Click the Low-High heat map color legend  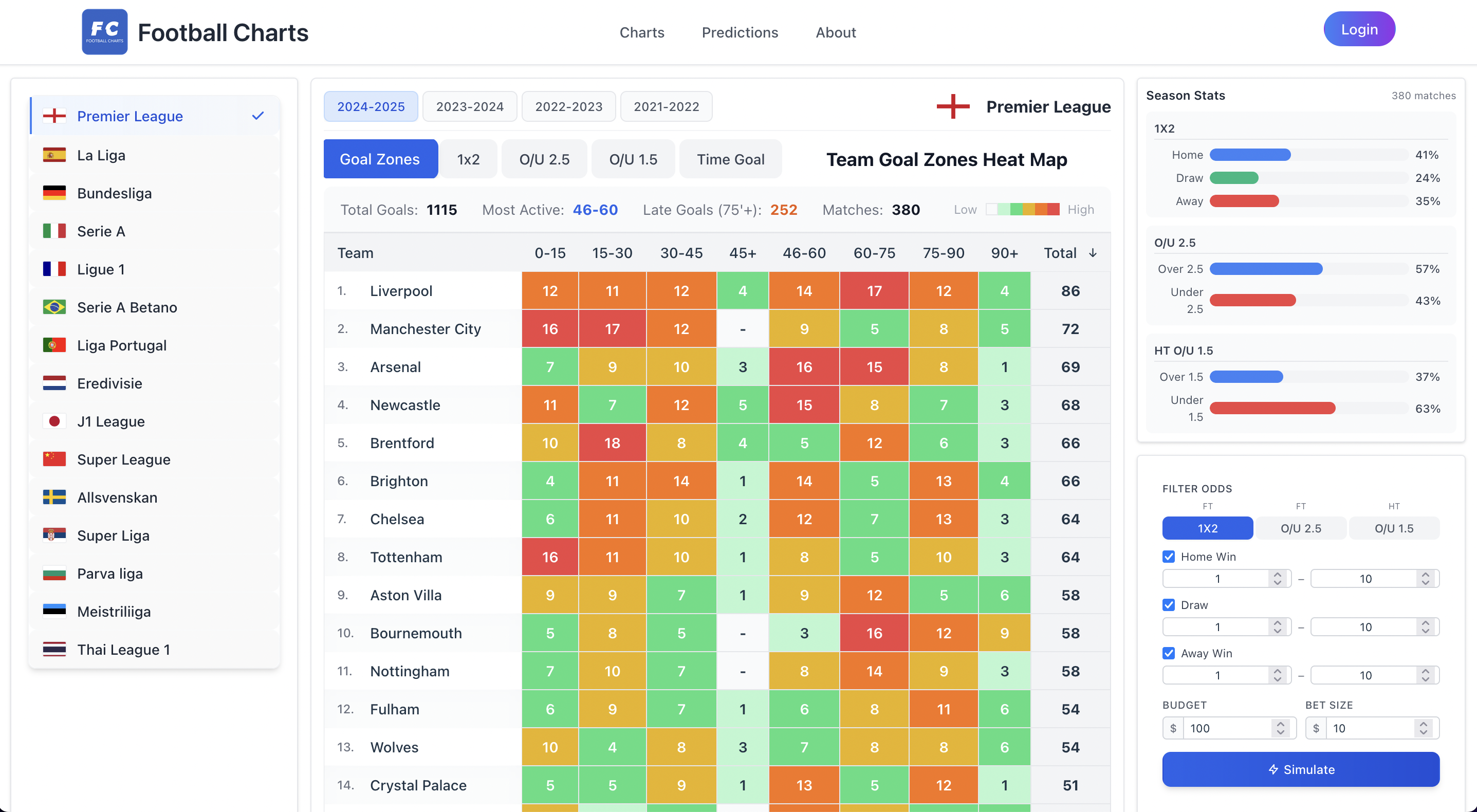coord(1022,209)
